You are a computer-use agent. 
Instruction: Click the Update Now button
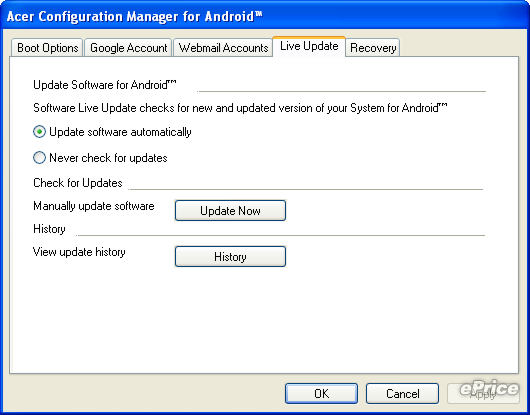(230, 211)
